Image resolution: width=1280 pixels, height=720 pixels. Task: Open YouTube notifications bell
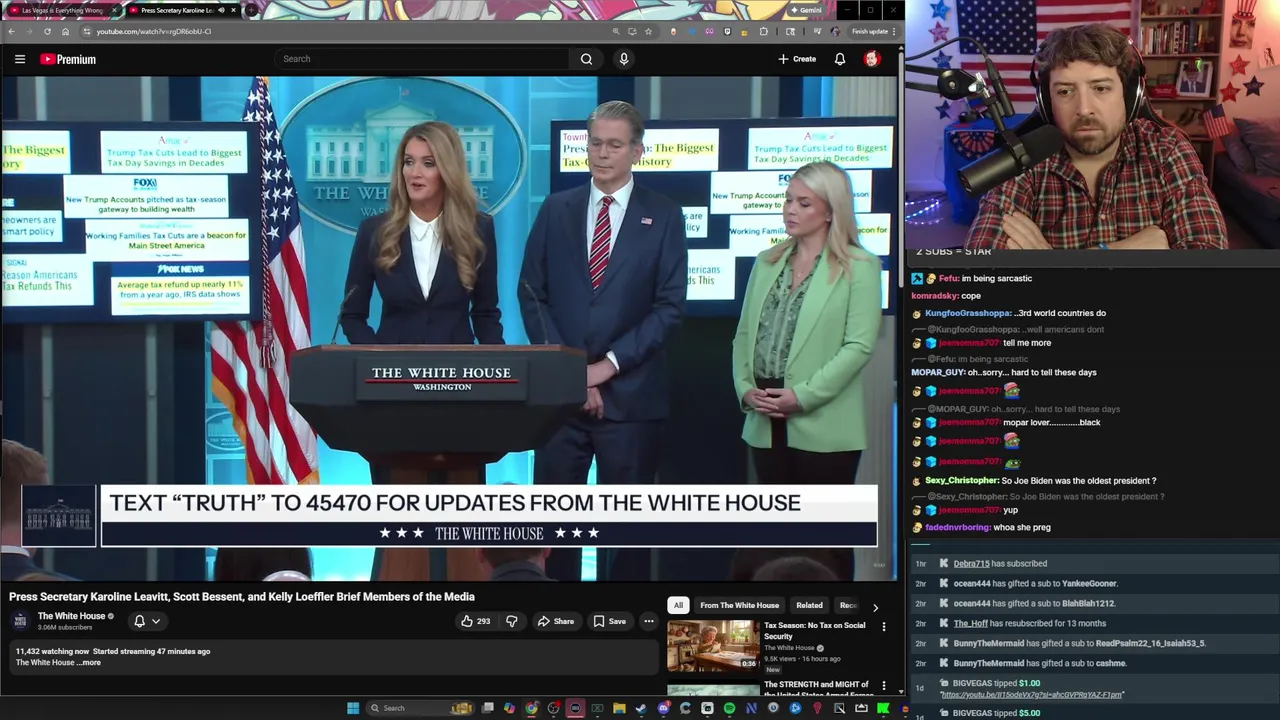pos(840,59)
